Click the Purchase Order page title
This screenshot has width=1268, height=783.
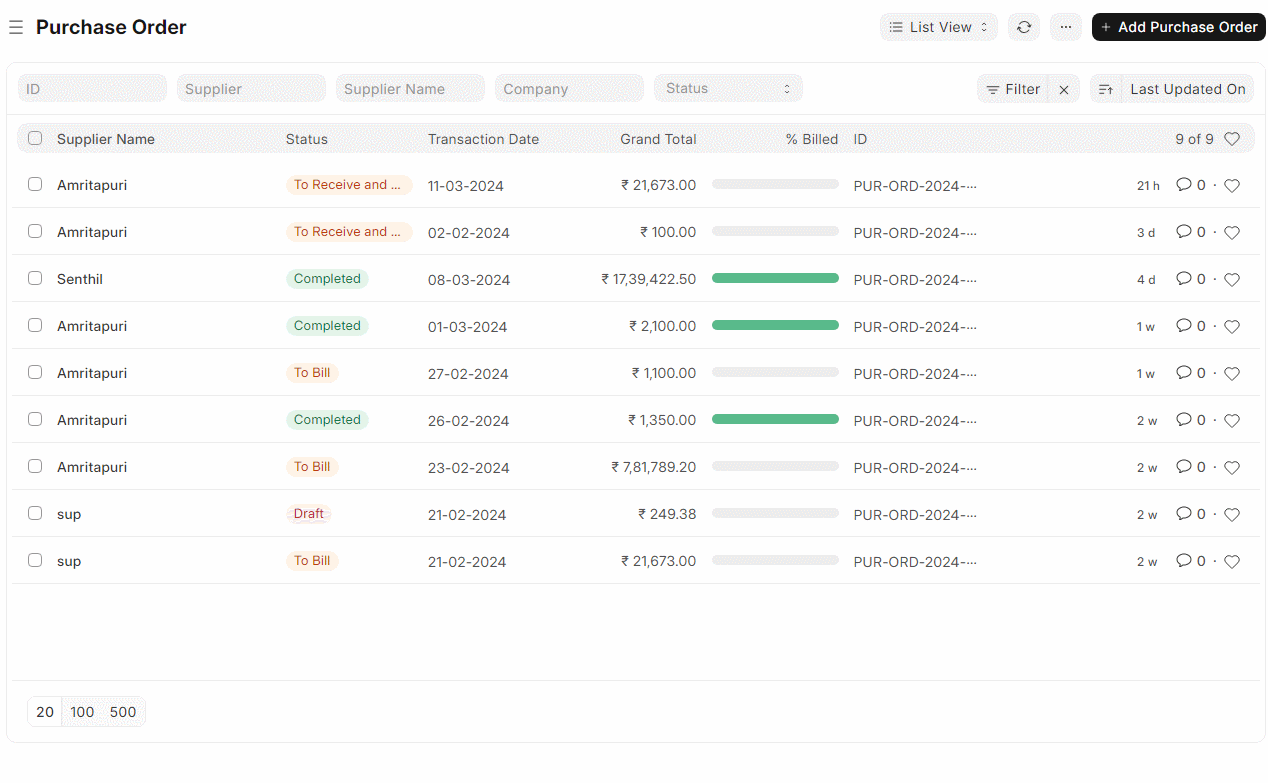[x=110, y=27]
